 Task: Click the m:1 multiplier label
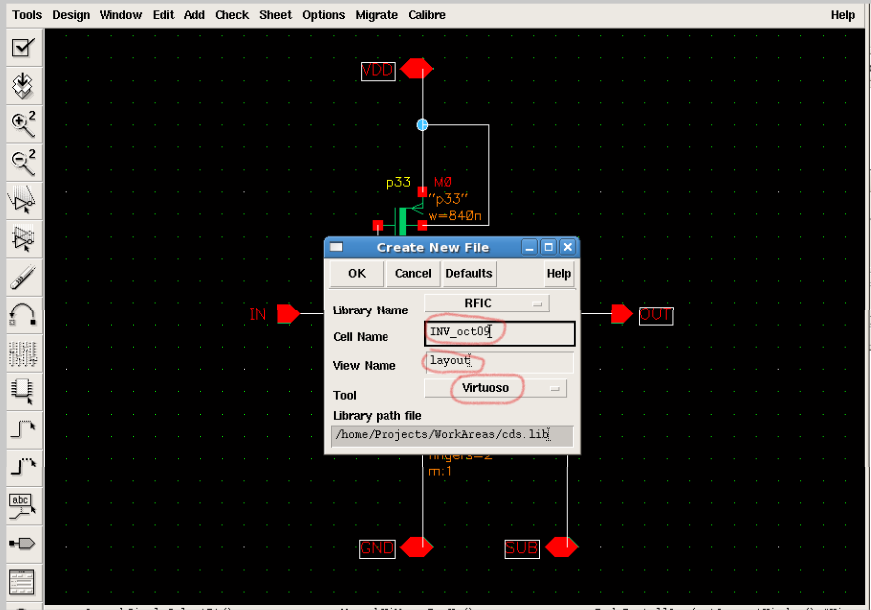click(439, 472)
